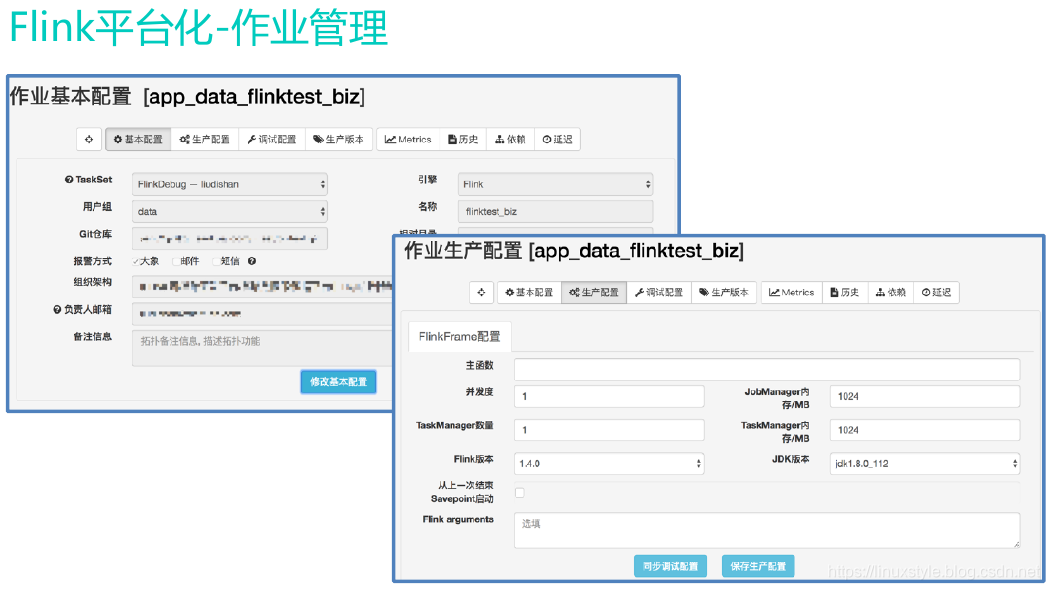The image size is (1050, 590).
Task: Expand the Flink版本 dropdown 1.4.0
Action: click(x=609, y=463)
